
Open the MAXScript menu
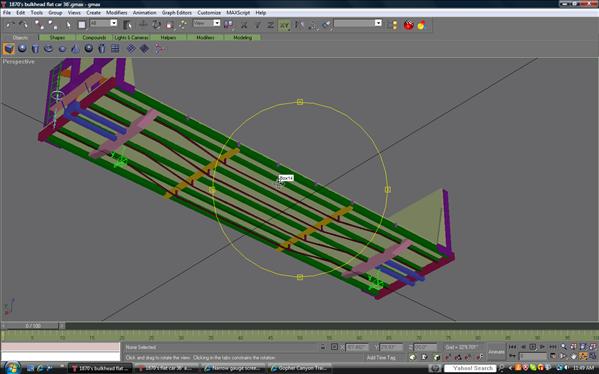click(x=238, y=13)
